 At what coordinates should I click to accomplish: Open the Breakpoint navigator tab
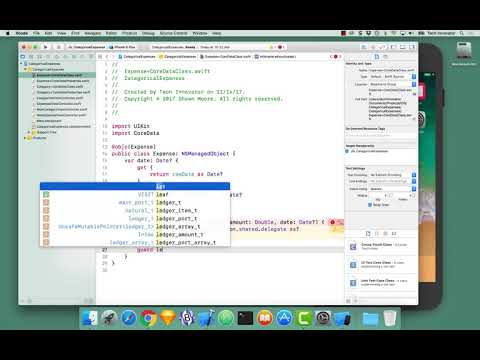coord(83,57)
